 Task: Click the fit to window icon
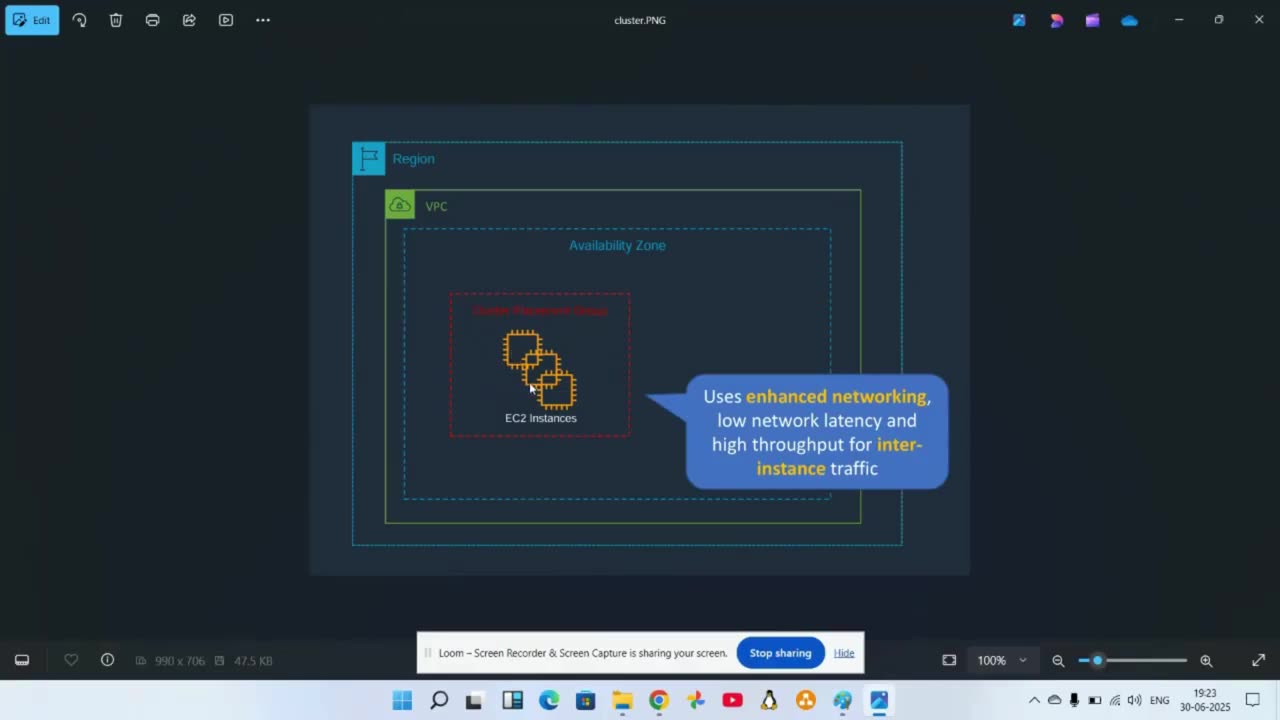pos(949,660)
